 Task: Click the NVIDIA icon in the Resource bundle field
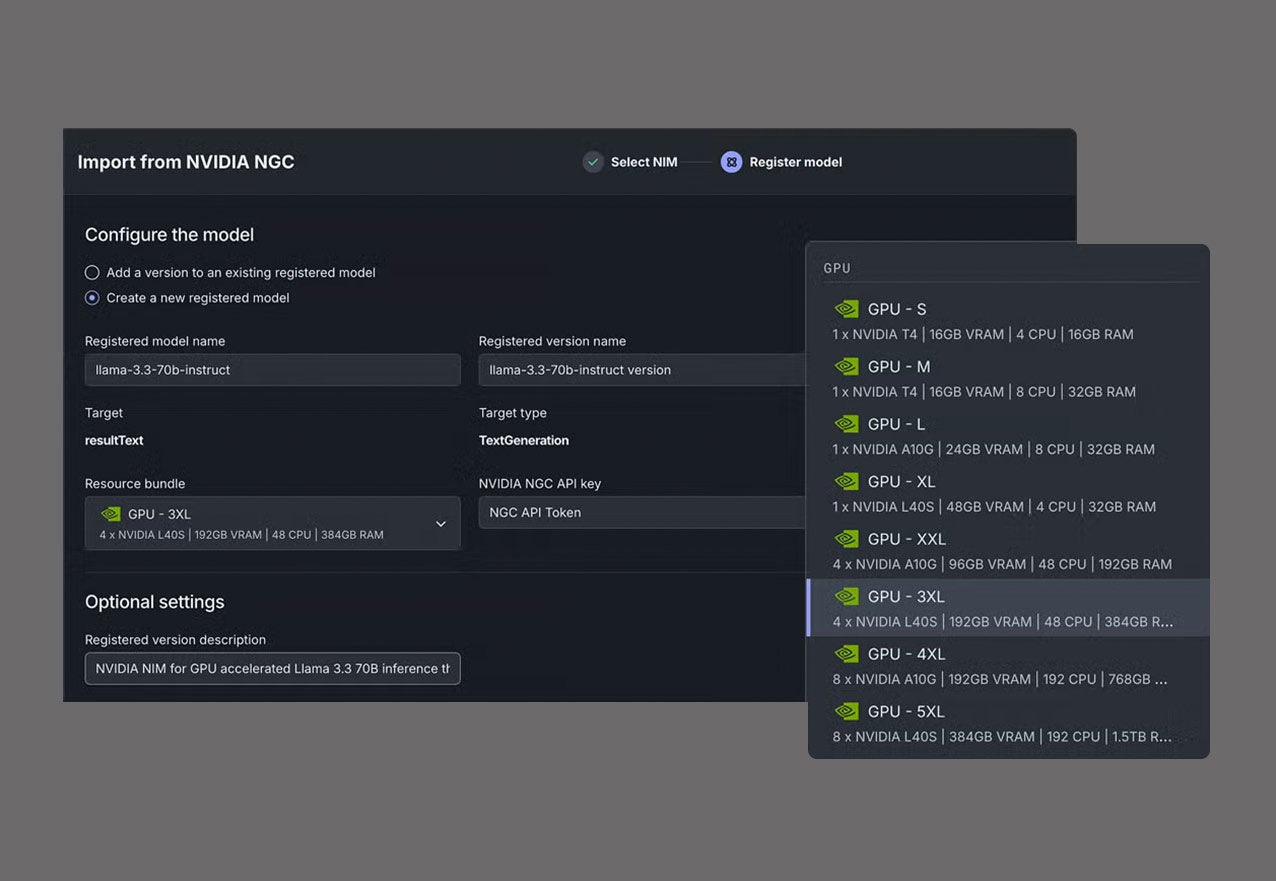pyautogui.click(x=110, y=514)
